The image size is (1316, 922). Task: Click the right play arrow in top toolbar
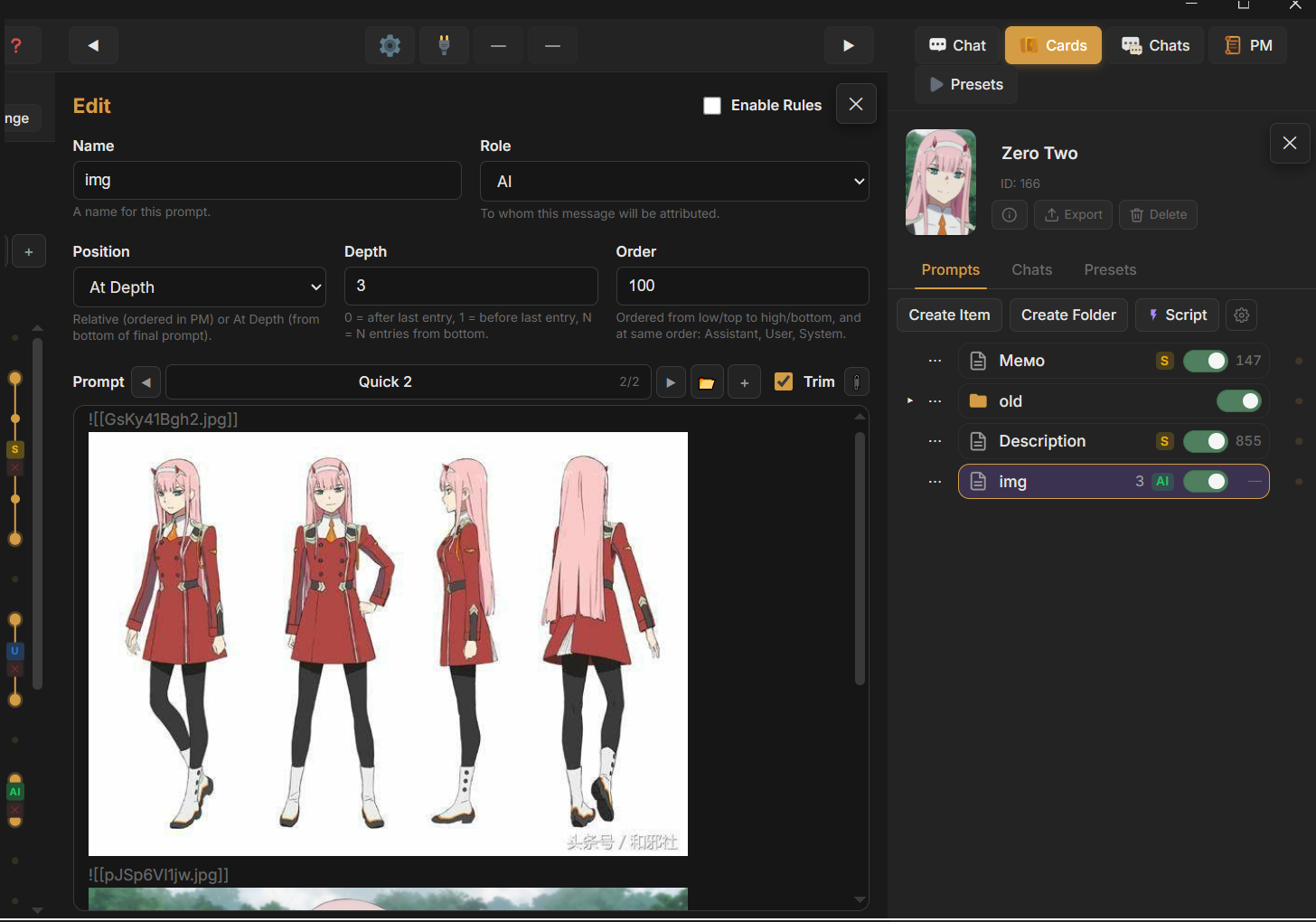[849, 45]
